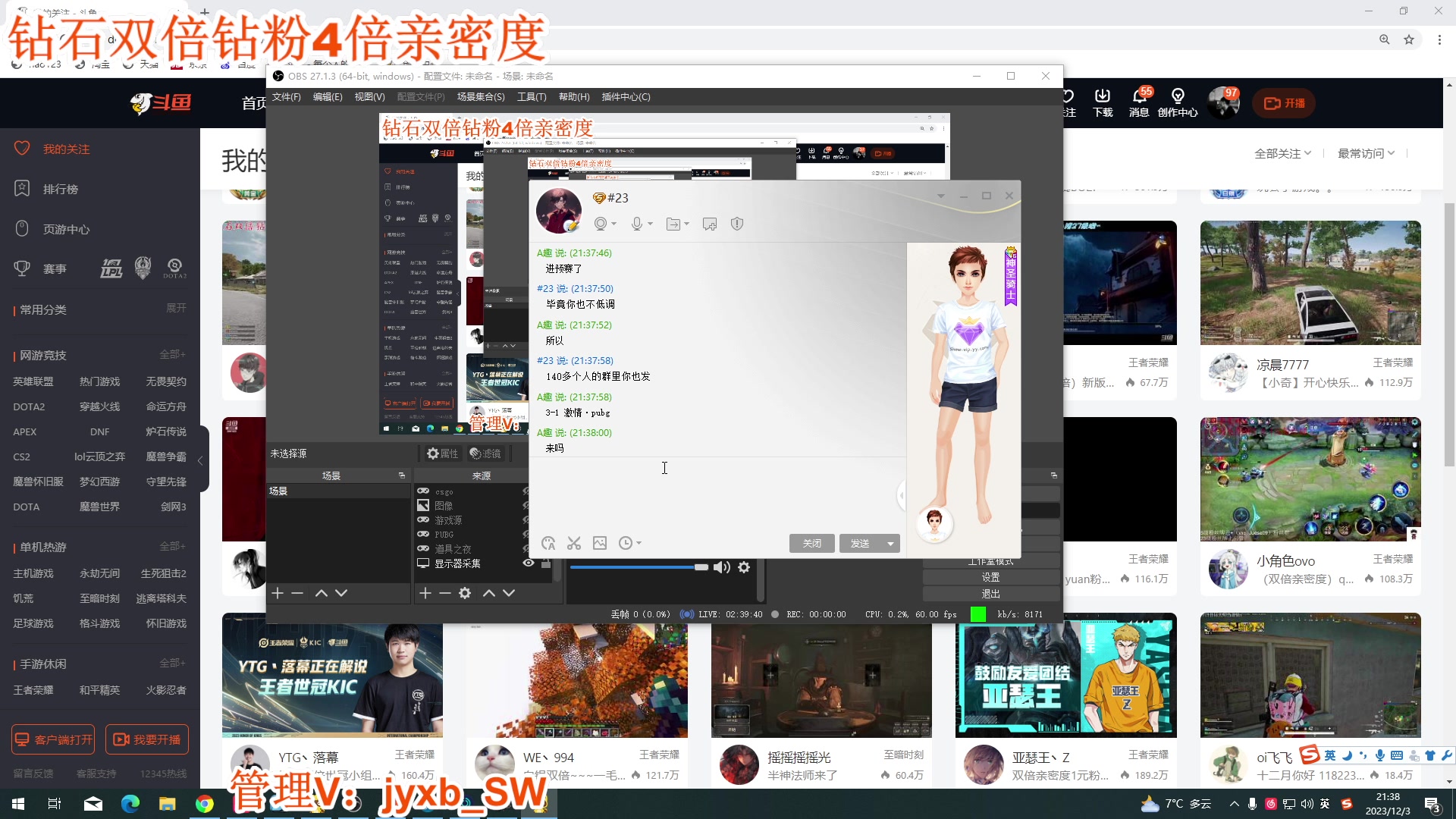Launch Chrome from the Windows taskbar

coord(204,803)
